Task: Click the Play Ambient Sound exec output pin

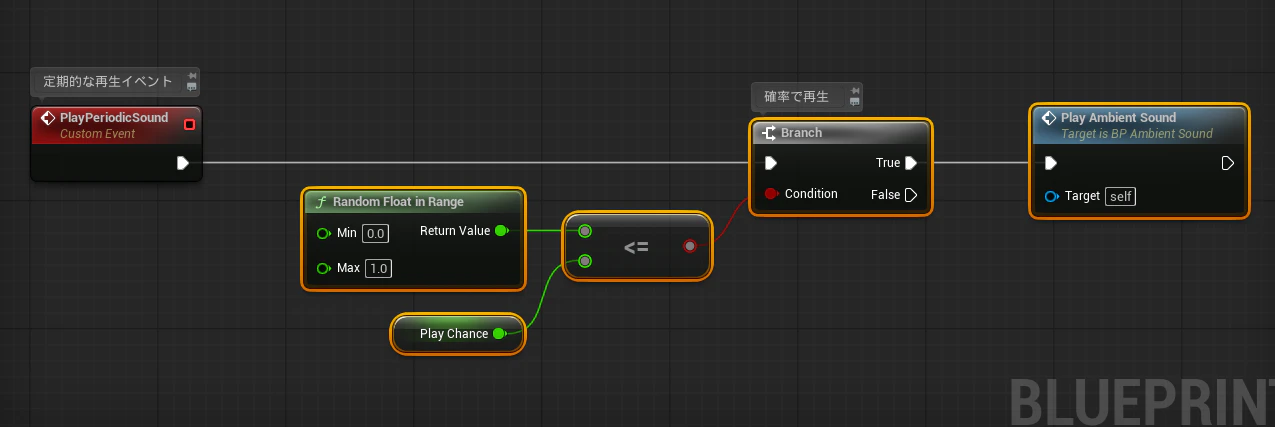Action: (1228, 163)
